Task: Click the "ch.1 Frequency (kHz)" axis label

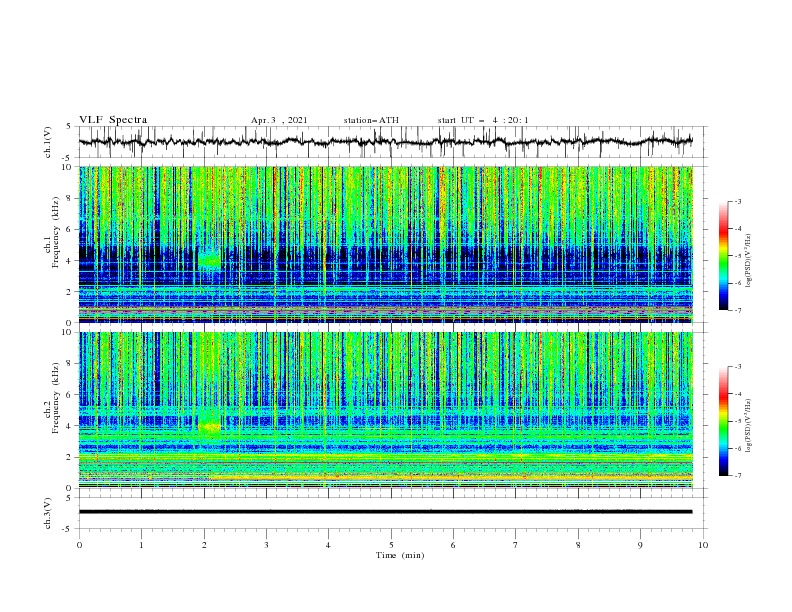Action: [x=52, y=230]
